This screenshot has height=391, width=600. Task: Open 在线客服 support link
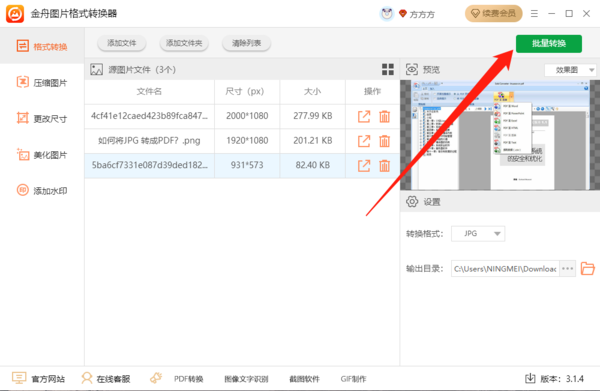pyautogui.click(x=113, y=379)
